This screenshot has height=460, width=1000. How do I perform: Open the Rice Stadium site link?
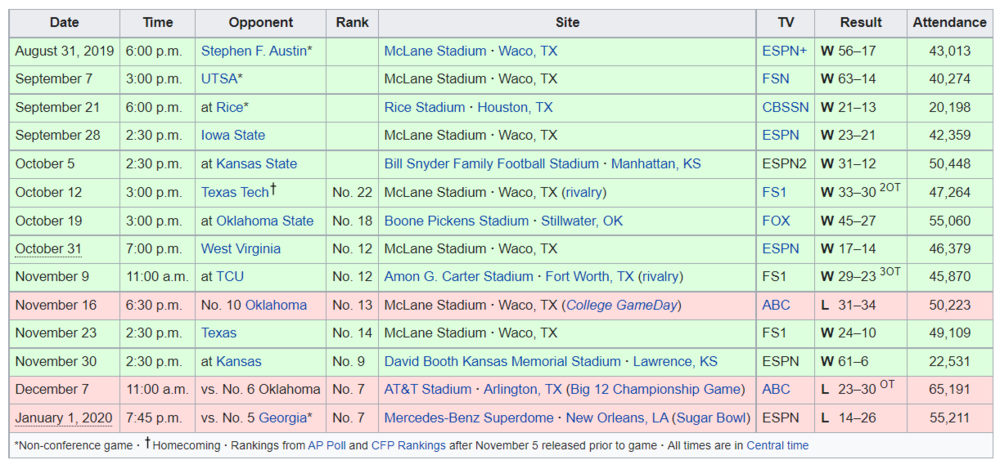point(424,107)
